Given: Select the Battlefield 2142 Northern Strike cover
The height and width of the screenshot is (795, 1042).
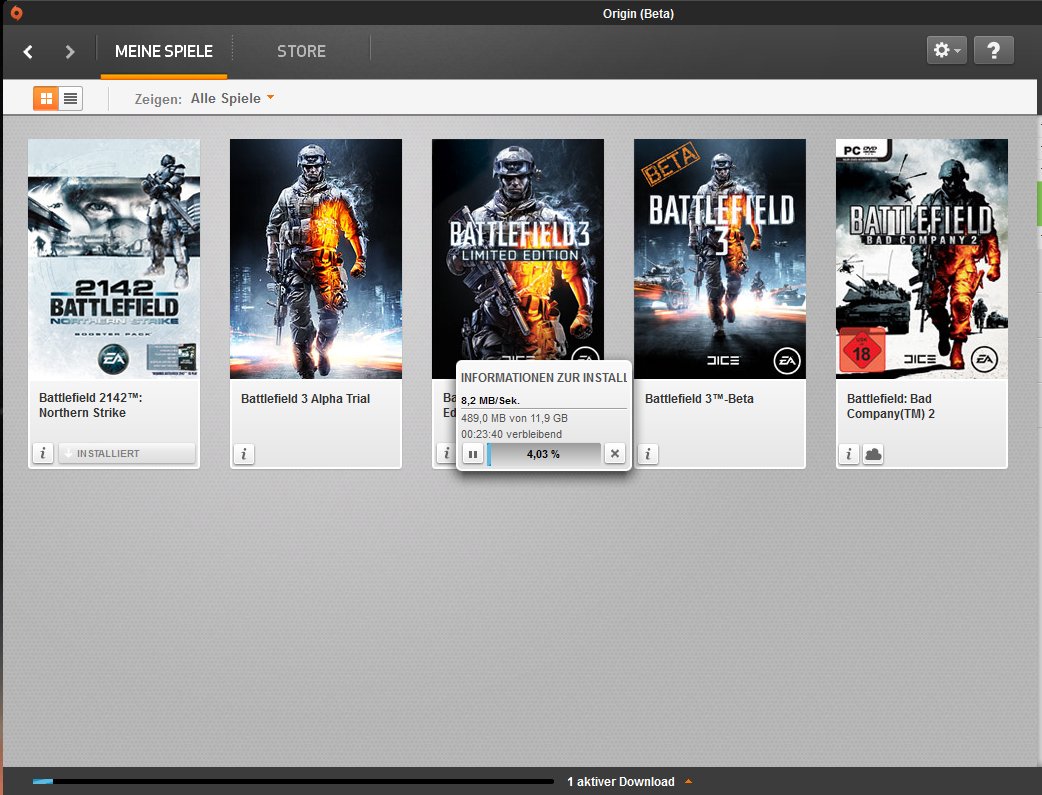Looking at the screenshot, I should 114,259.
